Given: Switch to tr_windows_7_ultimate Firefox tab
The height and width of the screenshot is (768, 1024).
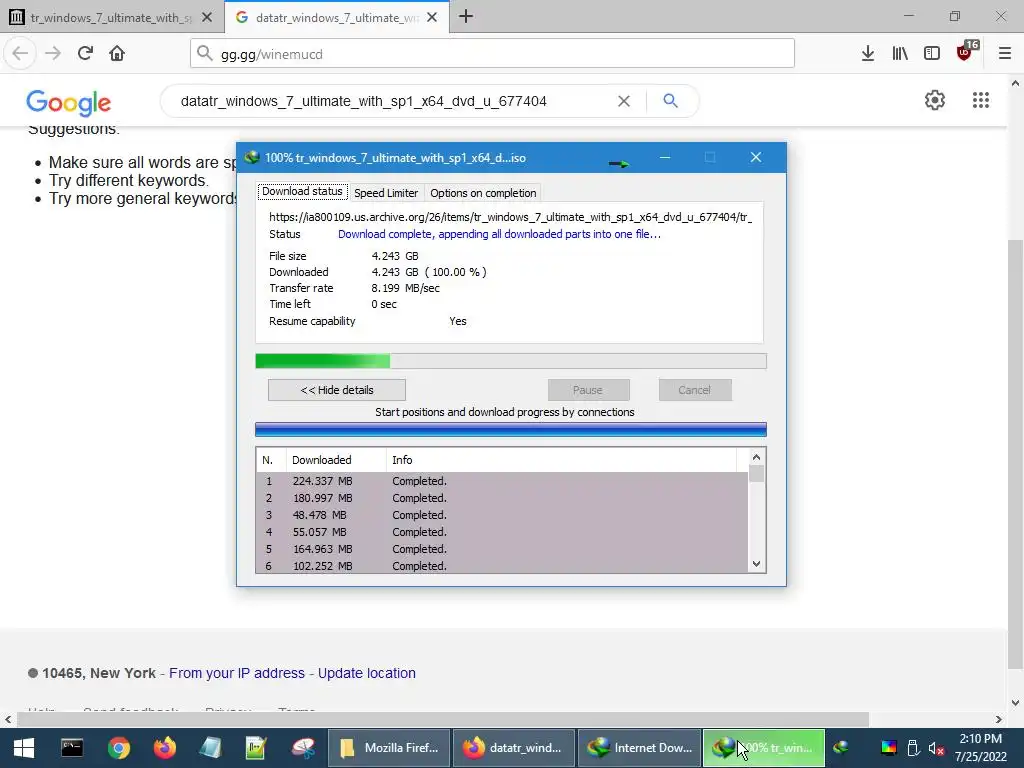Looking at the screenshot, I should pos(111,18).
